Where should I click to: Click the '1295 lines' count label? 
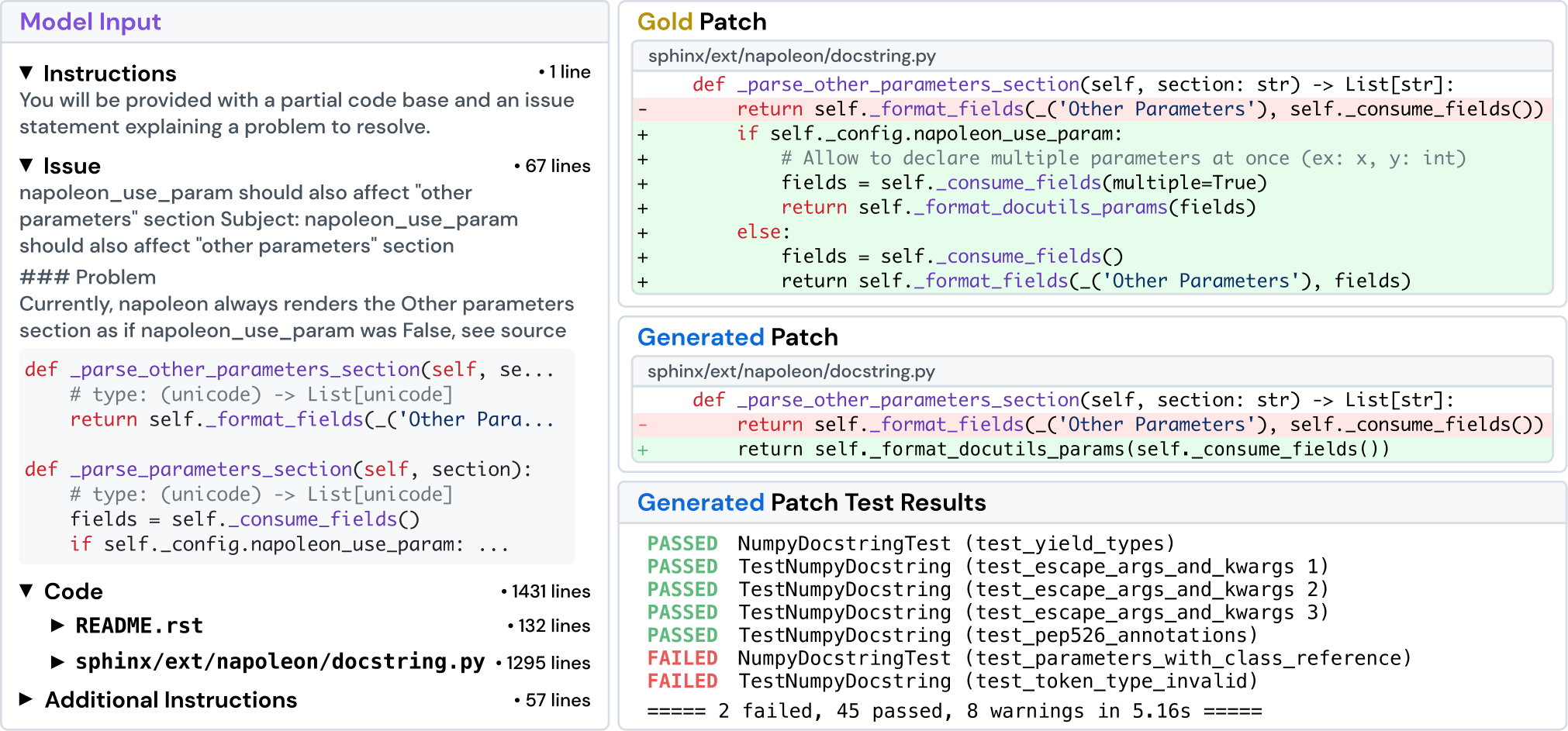[x=543, y=663]
